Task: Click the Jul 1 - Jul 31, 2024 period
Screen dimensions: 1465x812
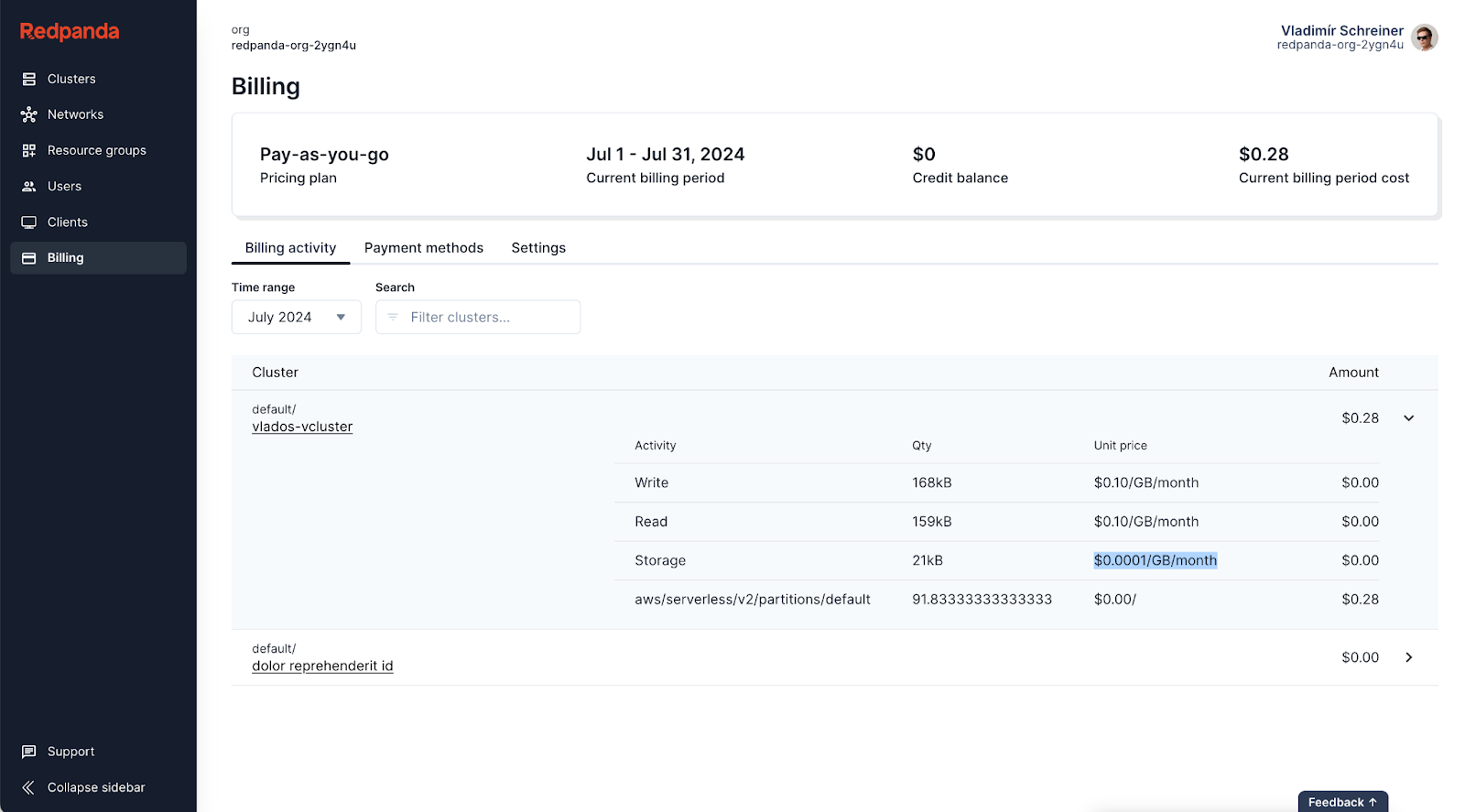Action: (x=666, y=155)
